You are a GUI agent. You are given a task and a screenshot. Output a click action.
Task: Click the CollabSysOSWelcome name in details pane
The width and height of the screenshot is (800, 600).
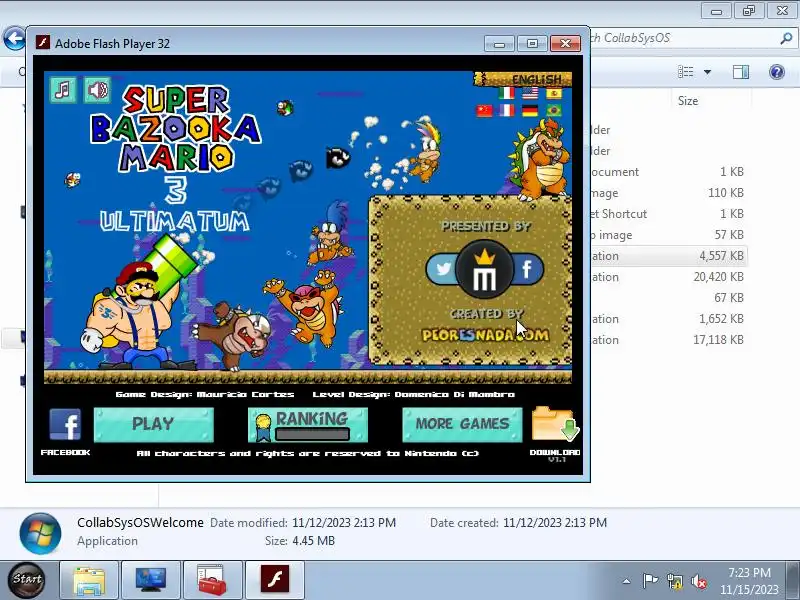pyautogui.click(x=140, y=522)
